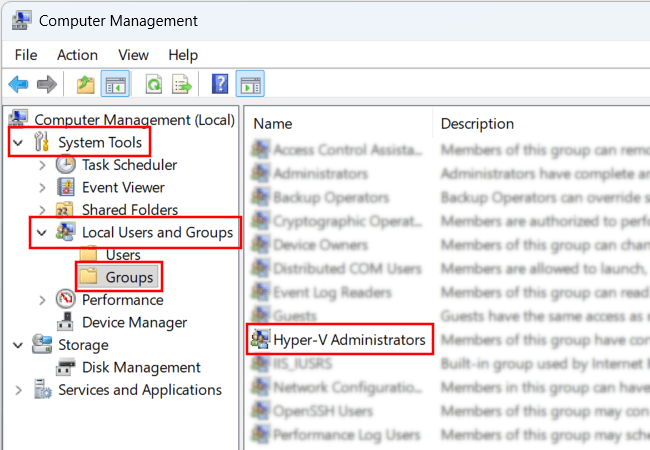Click the Computer Management title bar icon

pos(21,20)
